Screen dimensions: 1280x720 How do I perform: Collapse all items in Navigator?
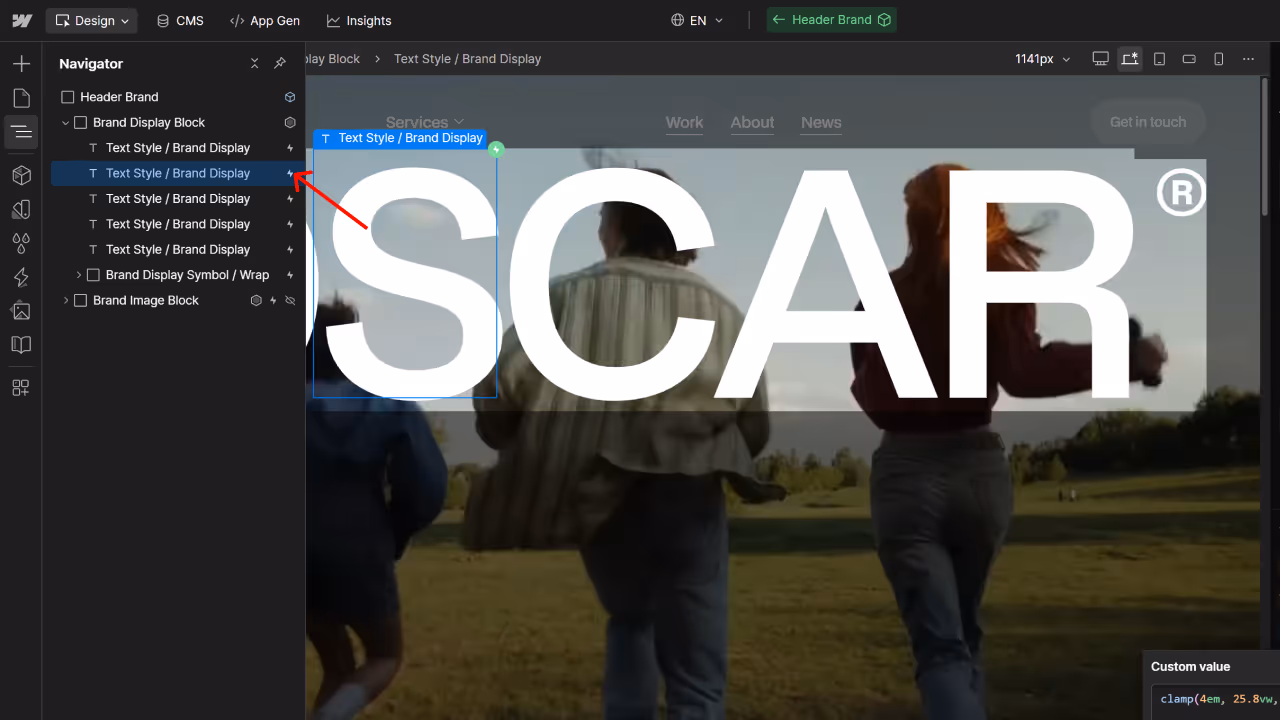254,63
